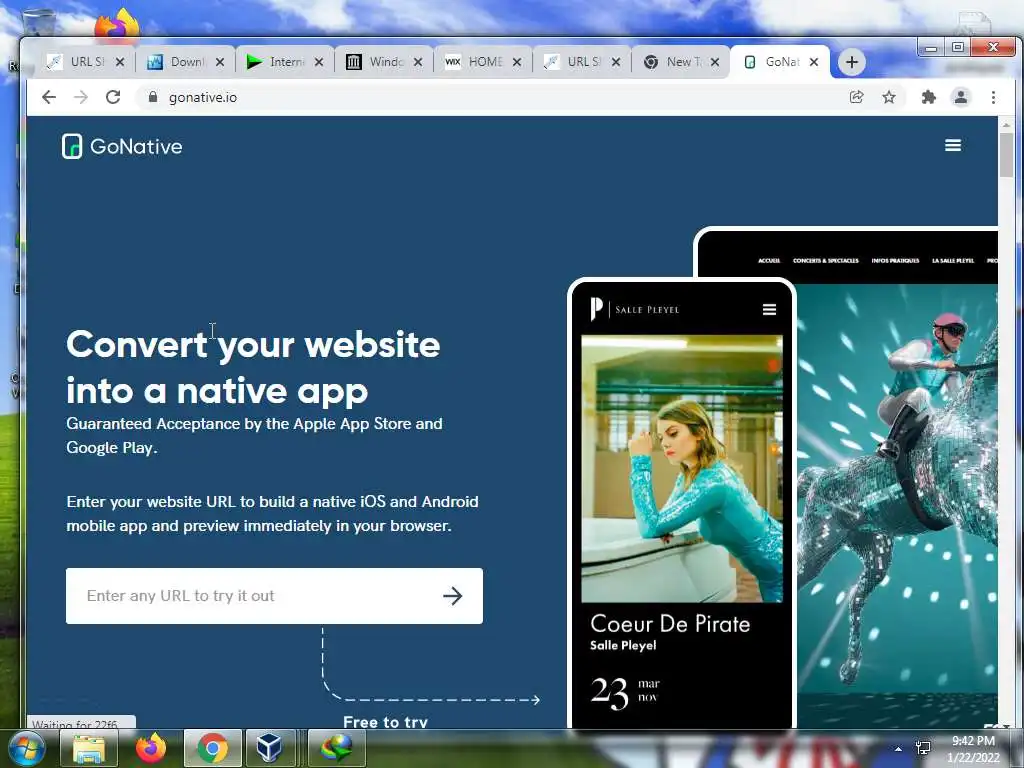Close the Download tab
The height and width of the screenshot is (768, 1024).
click(x=220, y=62)
